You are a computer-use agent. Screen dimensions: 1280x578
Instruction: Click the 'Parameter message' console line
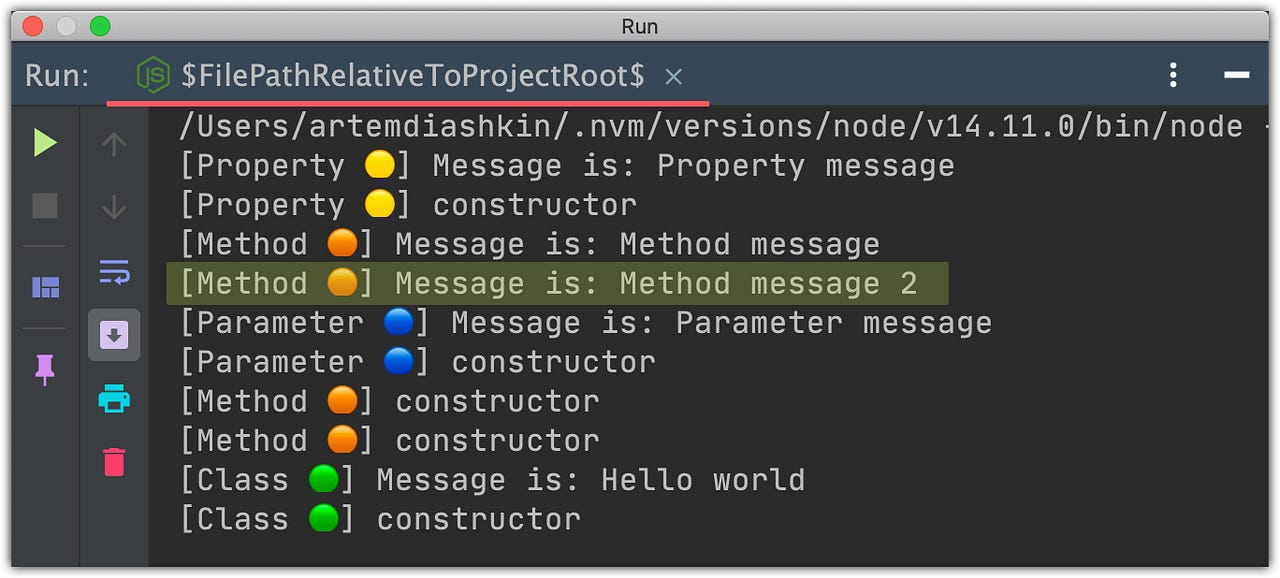pos(585,322)
